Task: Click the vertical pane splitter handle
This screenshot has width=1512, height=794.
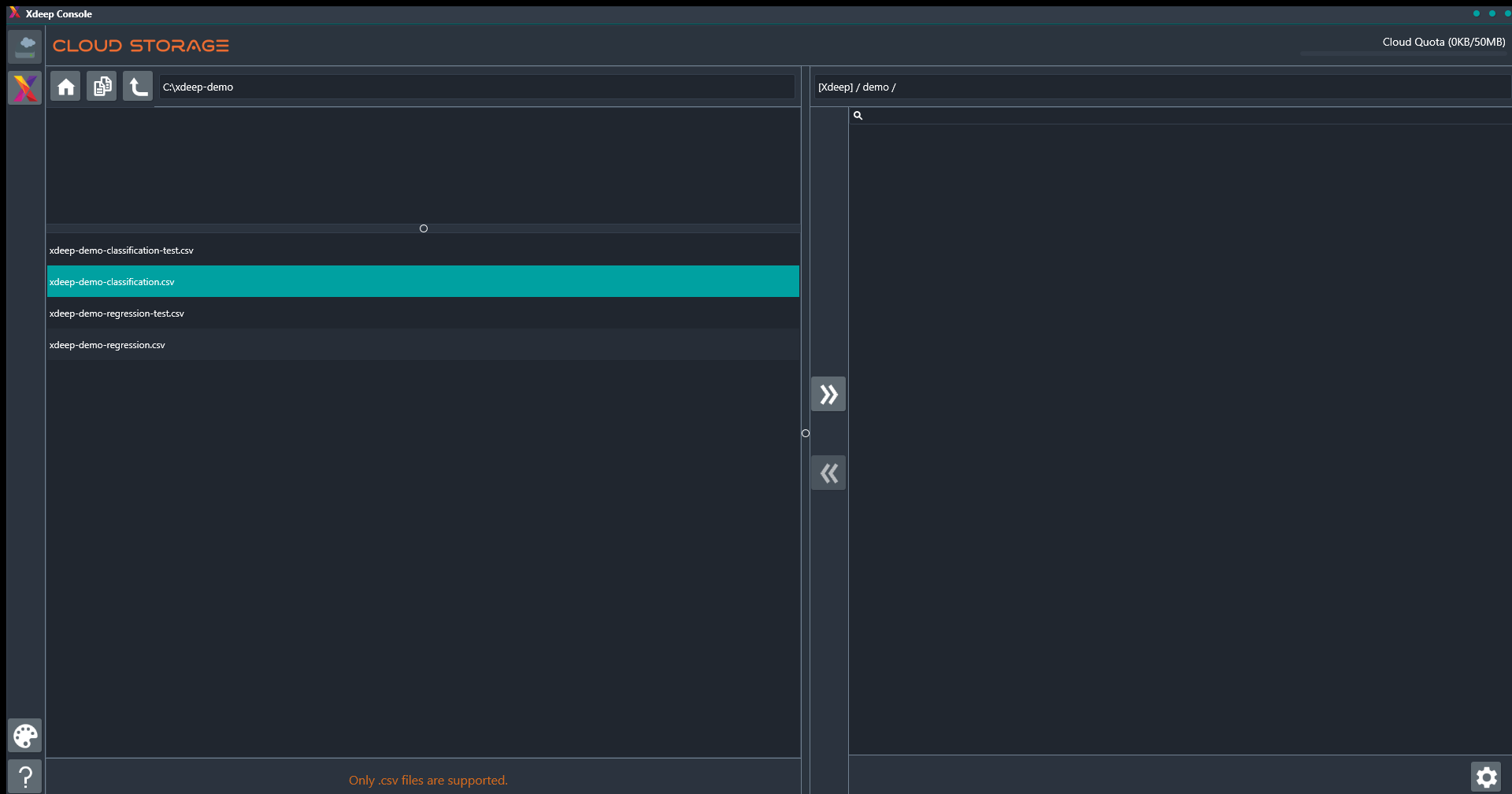Action: coord(806,433)
